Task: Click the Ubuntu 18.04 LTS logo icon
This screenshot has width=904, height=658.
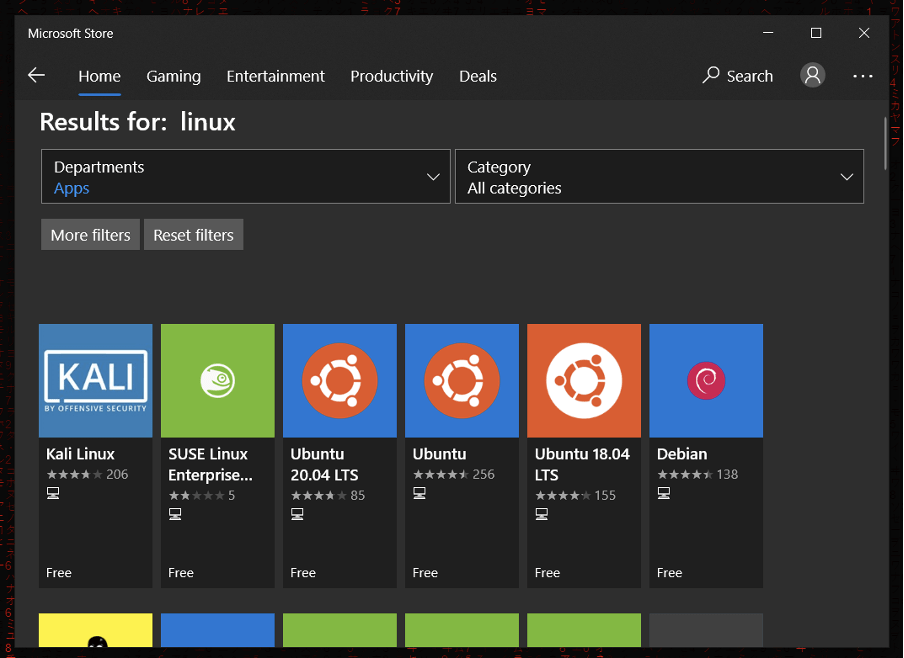Action: pos(584,380)
